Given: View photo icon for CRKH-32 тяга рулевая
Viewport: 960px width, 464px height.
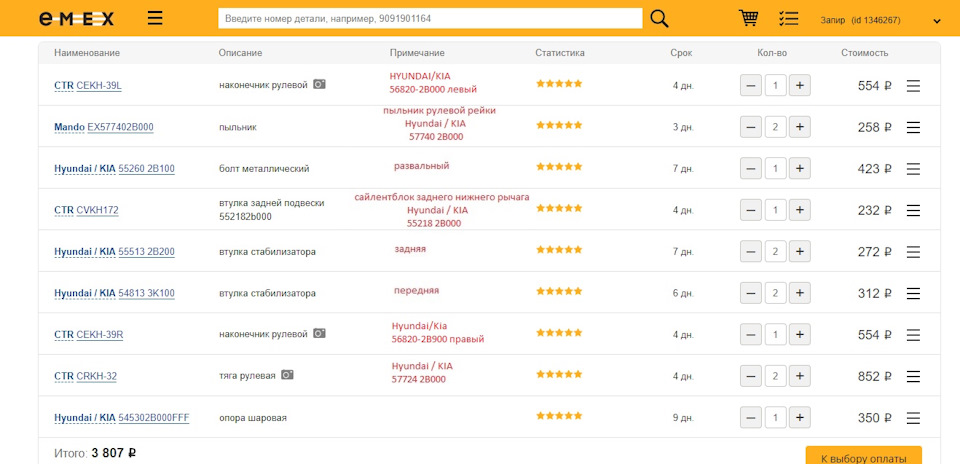Looking at the screenshot, I should point(287,375).
